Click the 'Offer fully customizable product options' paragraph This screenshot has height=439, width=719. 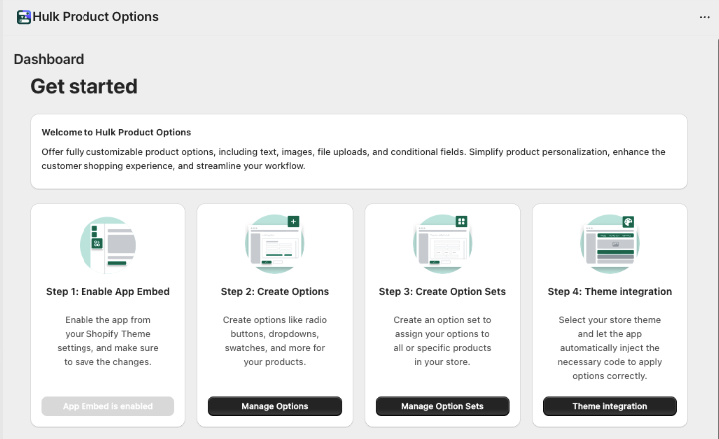click(353, 159)
